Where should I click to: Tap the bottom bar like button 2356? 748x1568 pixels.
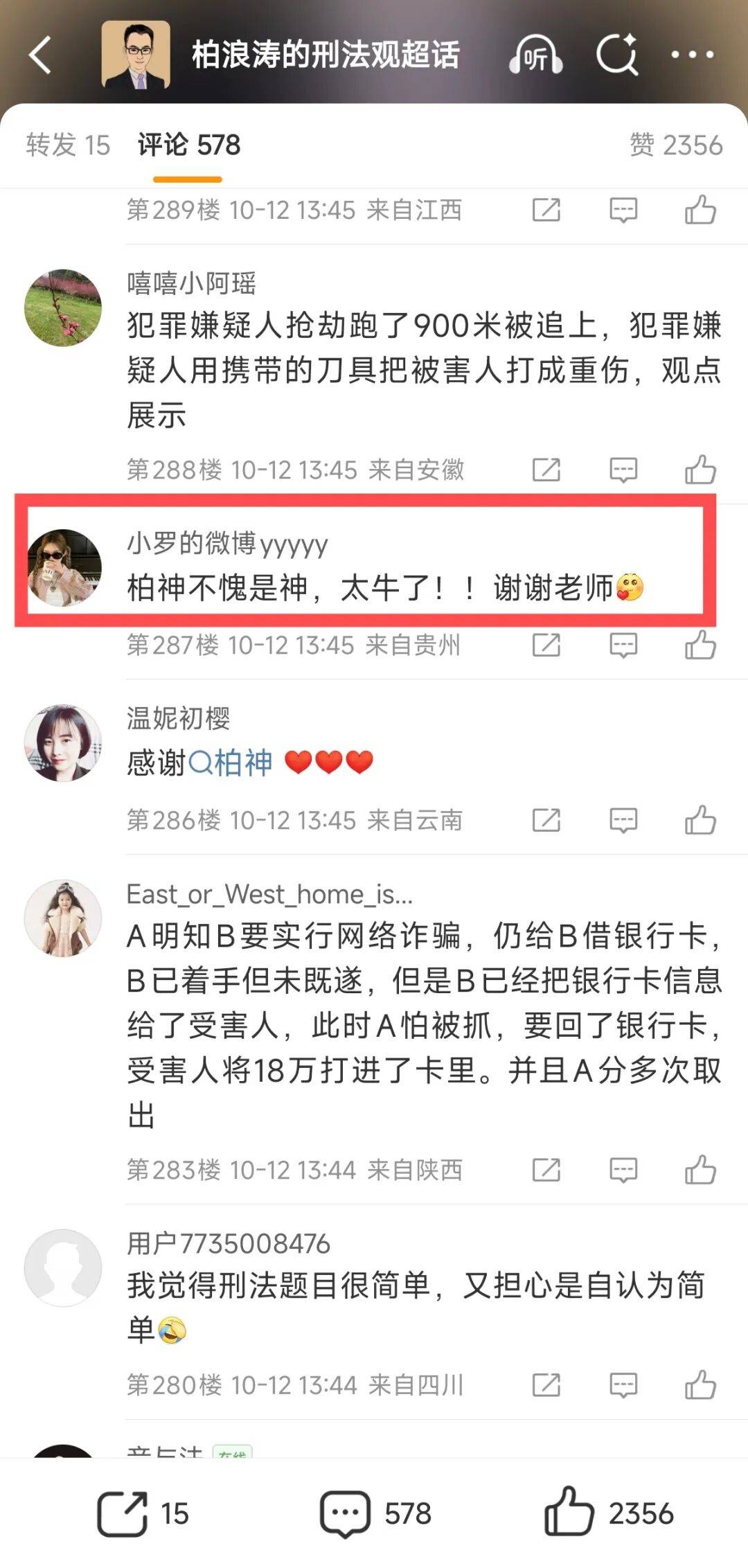point(608,1514)
